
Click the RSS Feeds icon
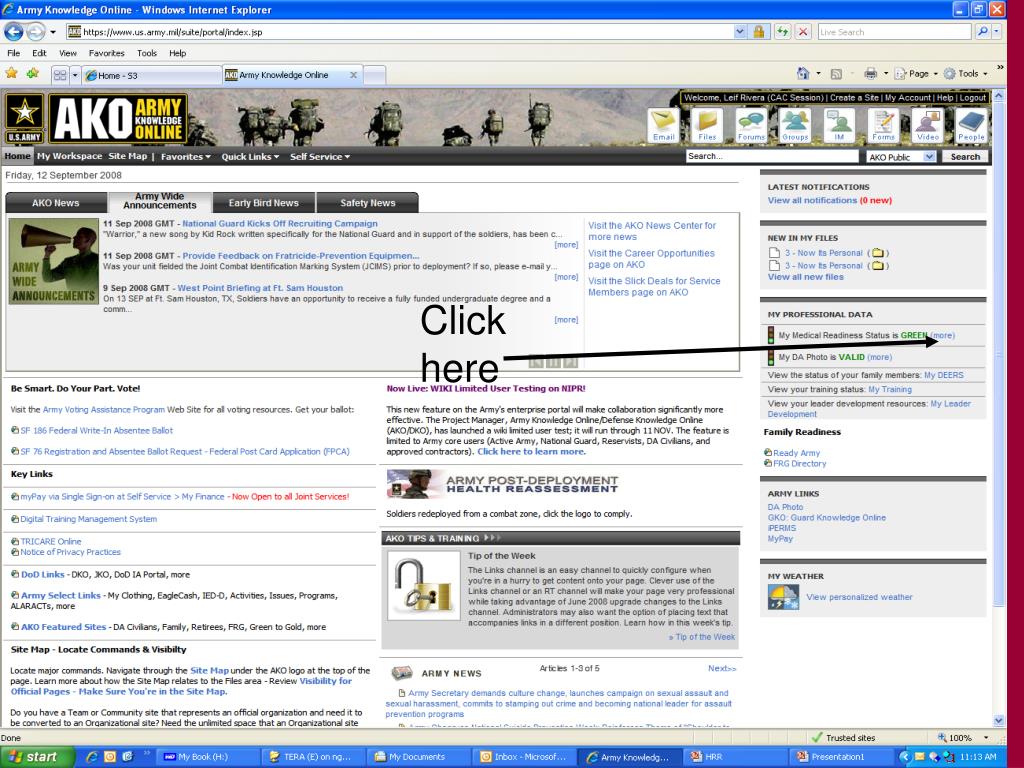[x=836, y=74]
